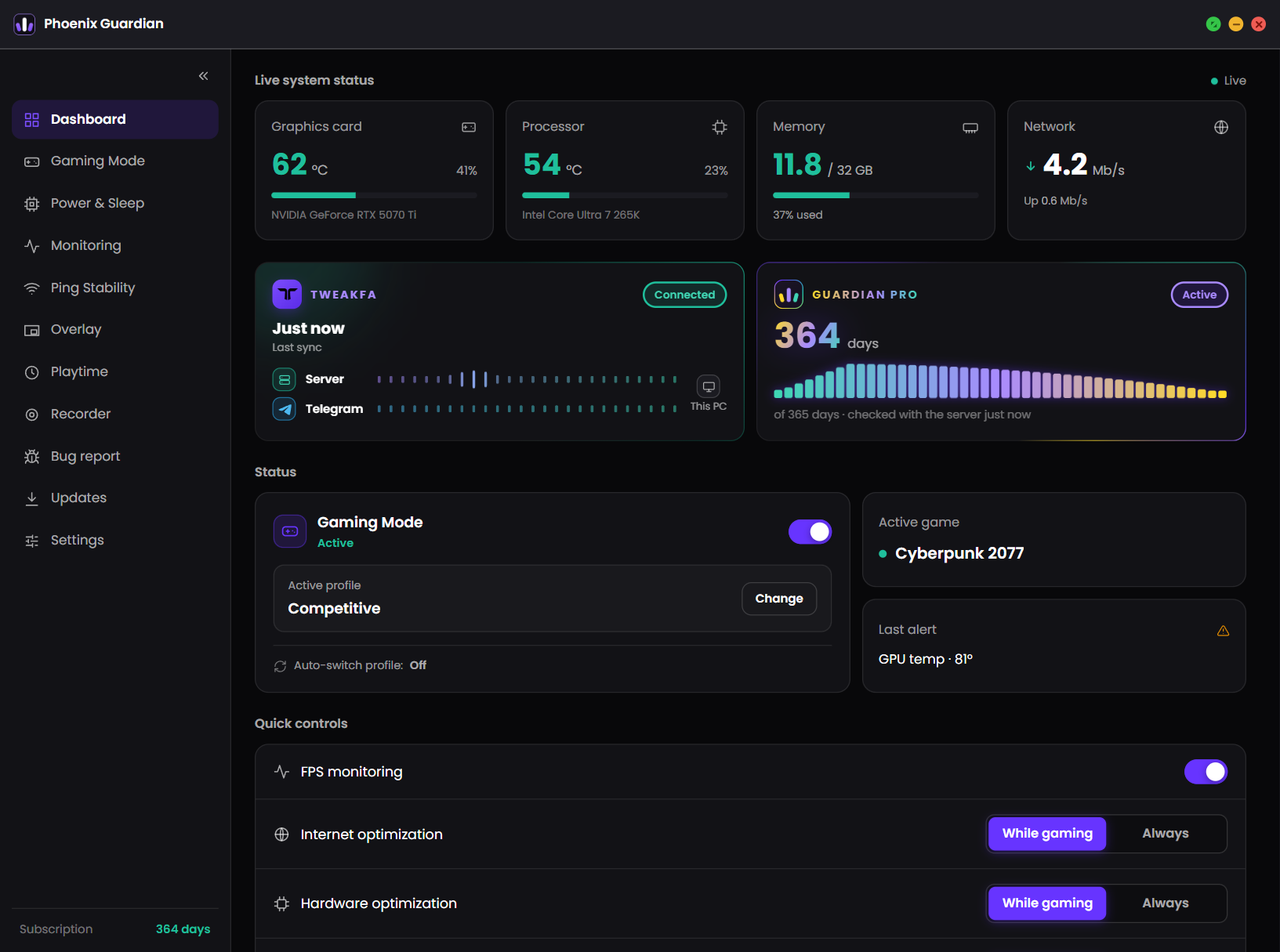Toggle the FPS monitoring switch
Viewport: 1280px width, 952px height.
1206,772
